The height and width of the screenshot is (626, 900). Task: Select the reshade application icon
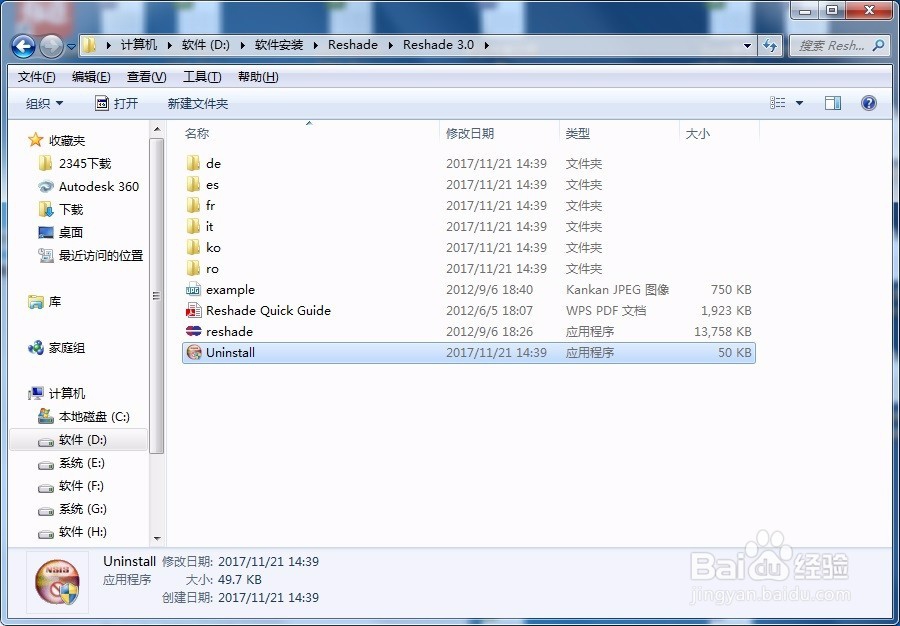click(193, 332)
